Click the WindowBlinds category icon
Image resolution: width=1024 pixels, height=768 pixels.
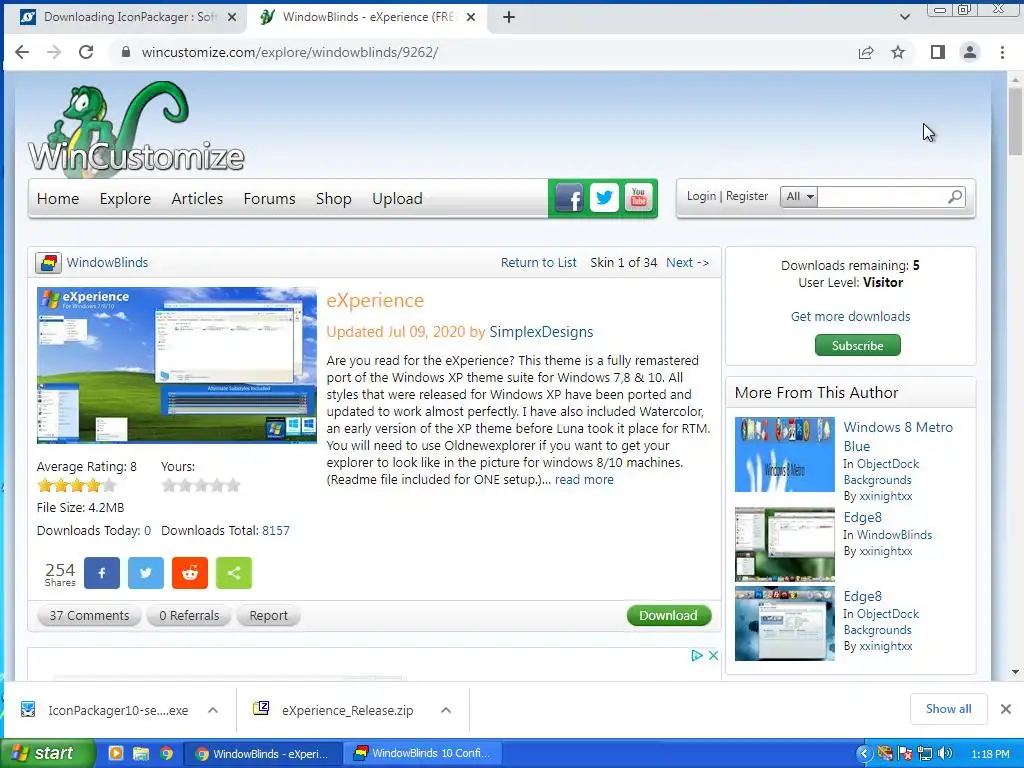click(x=48, y=263)
